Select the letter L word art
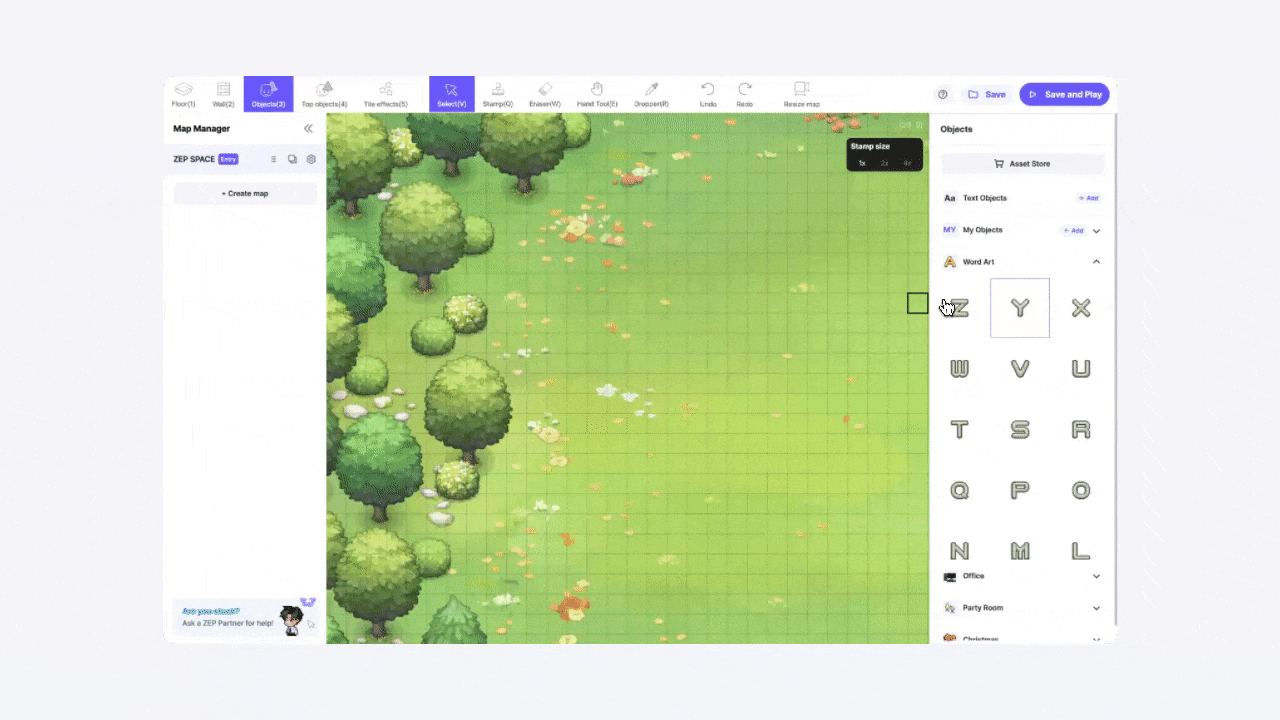This screenshot has width=1280, height=720. click(1081, 550)
